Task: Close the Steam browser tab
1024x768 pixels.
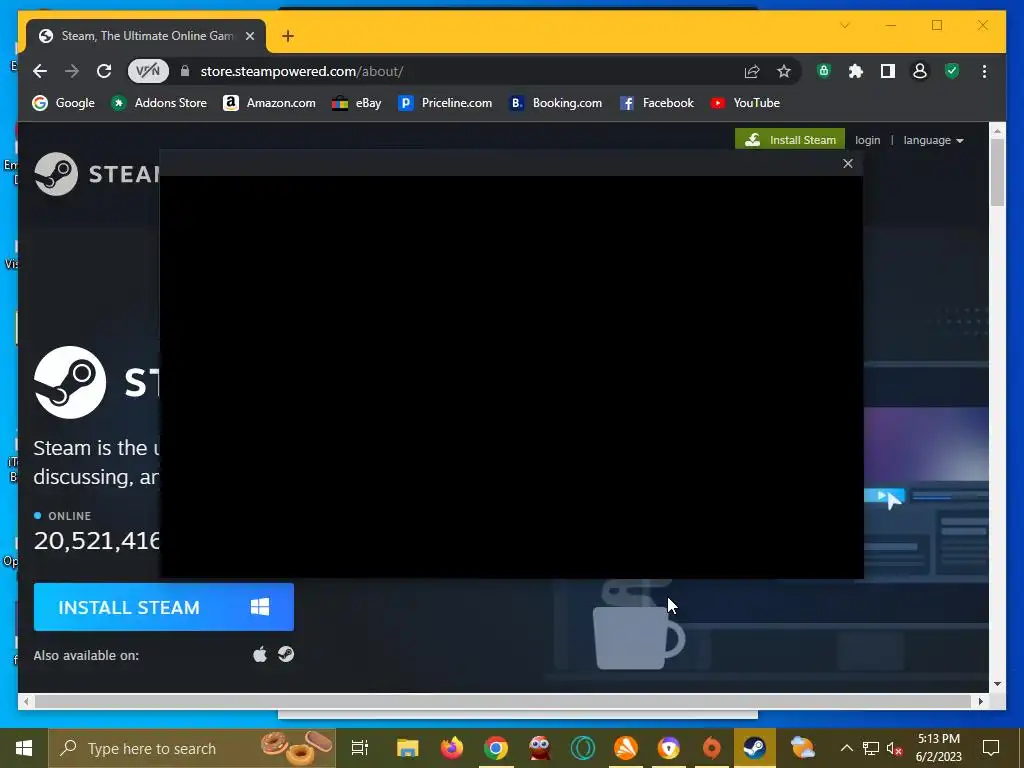Action: click(x=249, y=36)
